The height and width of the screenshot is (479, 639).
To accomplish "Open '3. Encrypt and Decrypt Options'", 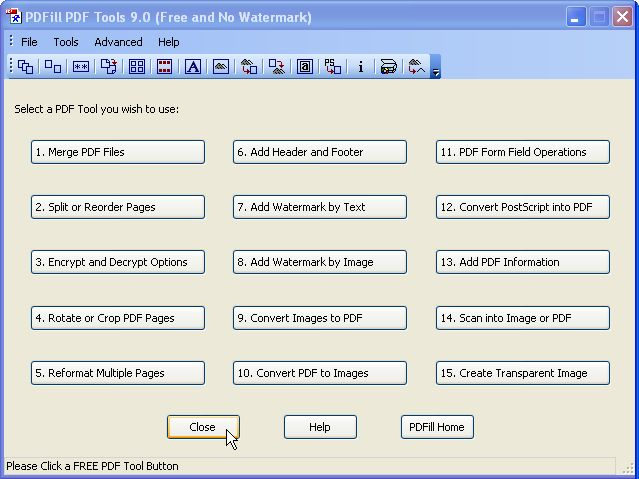I will (118, 262).
